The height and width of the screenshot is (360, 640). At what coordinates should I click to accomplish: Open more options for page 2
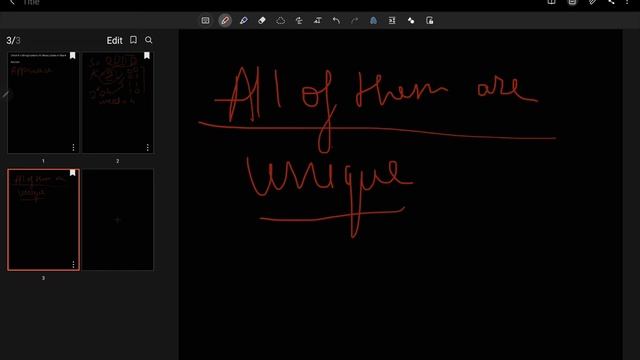(x=147, y=147)
